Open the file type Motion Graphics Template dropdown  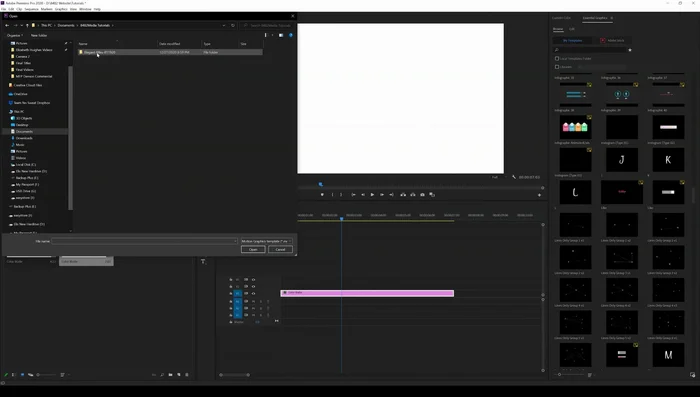click(267, 241)
